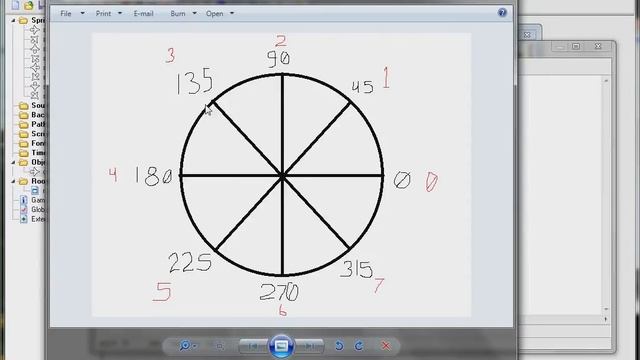640x360 pixels.
Task: Open the Print menu
Action: click(x=103, y=13)
